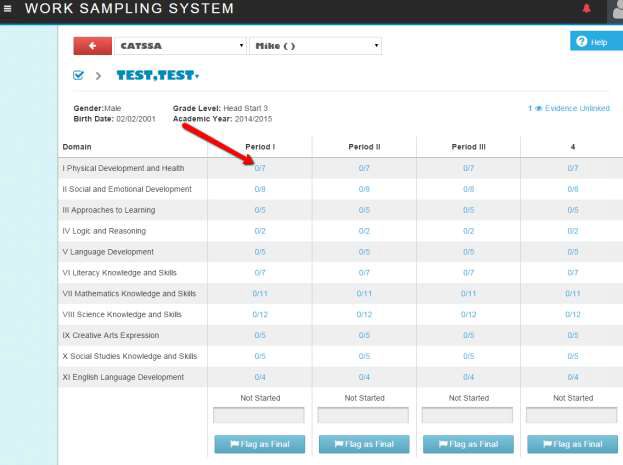Open the hamburger navigation menu

tap(8, 9)
